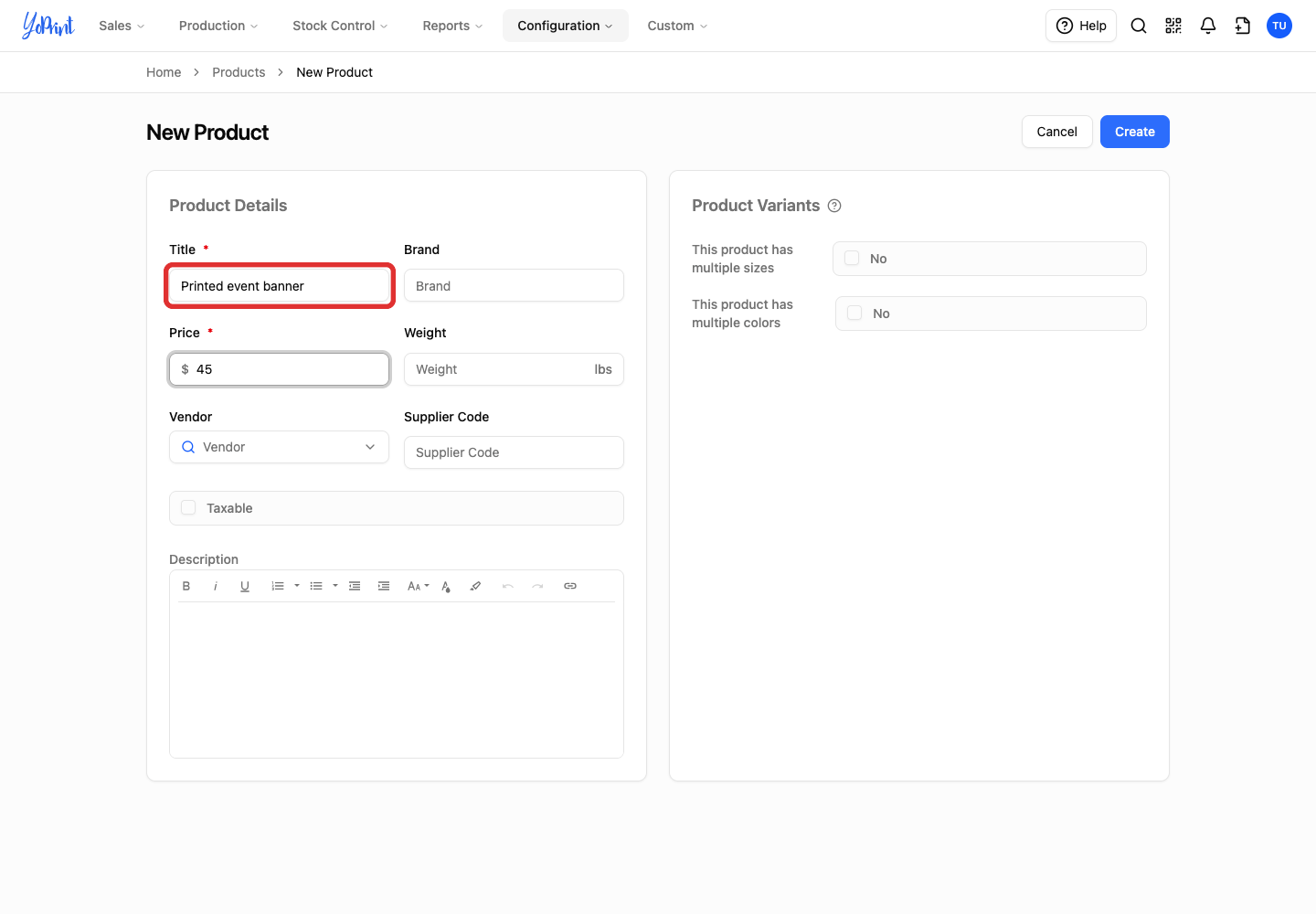
Task: Open the Reports menu
Action: pyautogui.click(x=452, y=26)
